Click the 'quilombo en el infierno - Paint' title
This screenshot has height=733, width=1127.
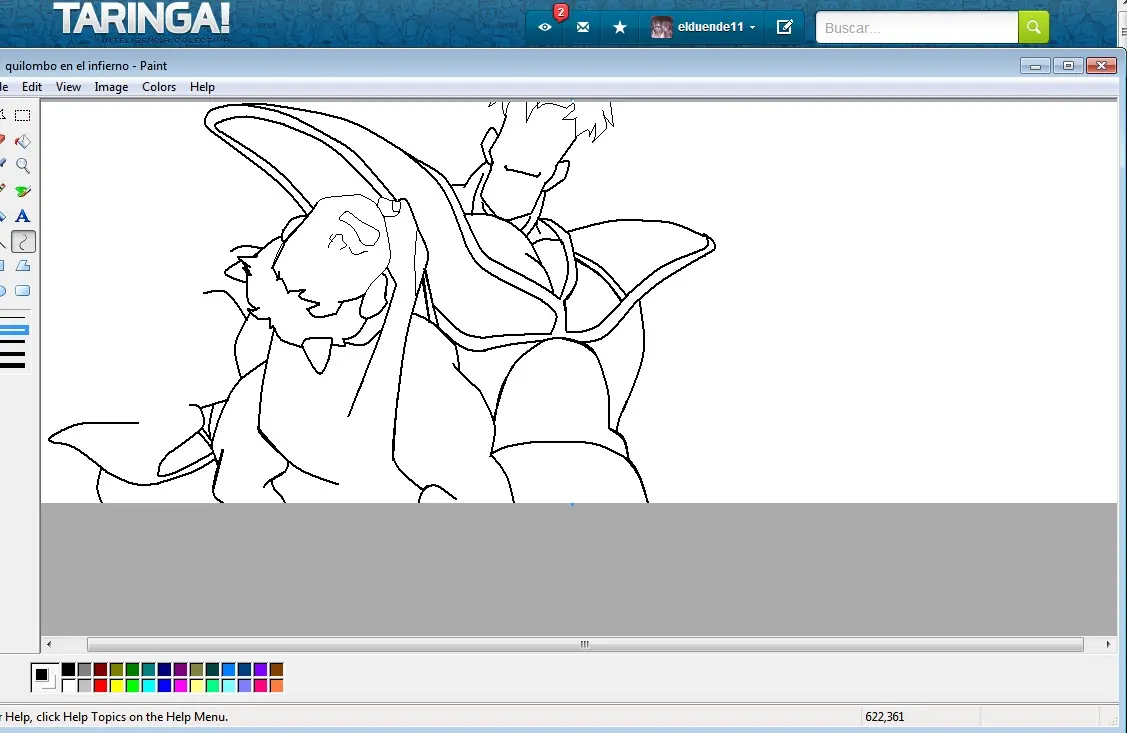coord(86,66)
